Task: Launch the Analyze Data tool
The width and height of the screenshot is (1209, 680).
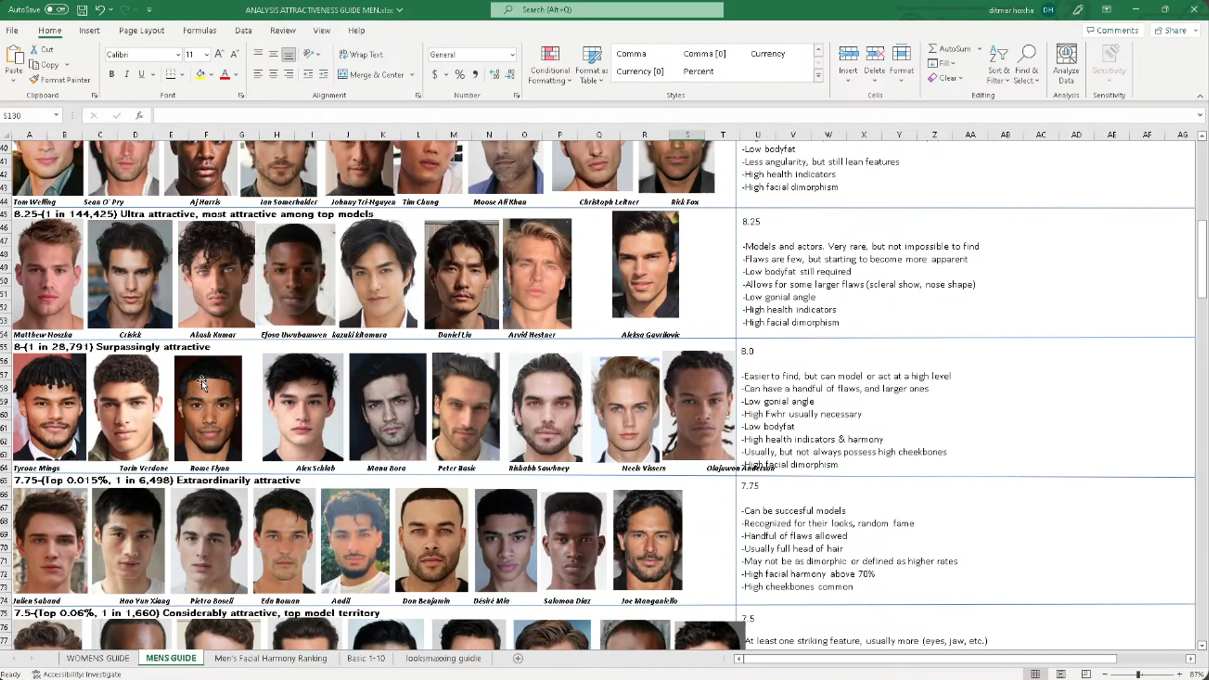Action: click(x=1066, y=64)
